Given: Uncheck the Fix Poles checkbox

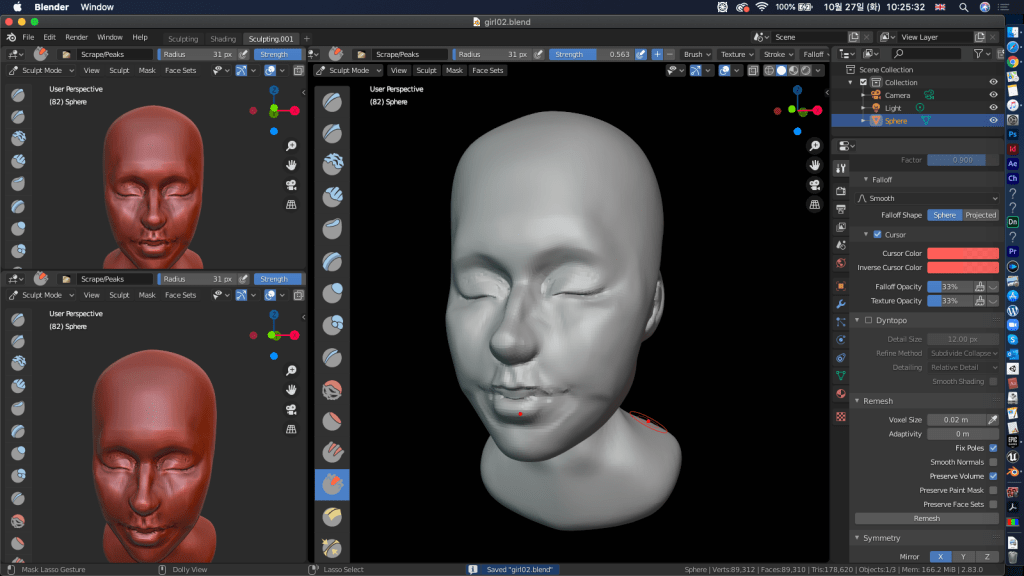Looking at the screenshot, I should point(993,448).
